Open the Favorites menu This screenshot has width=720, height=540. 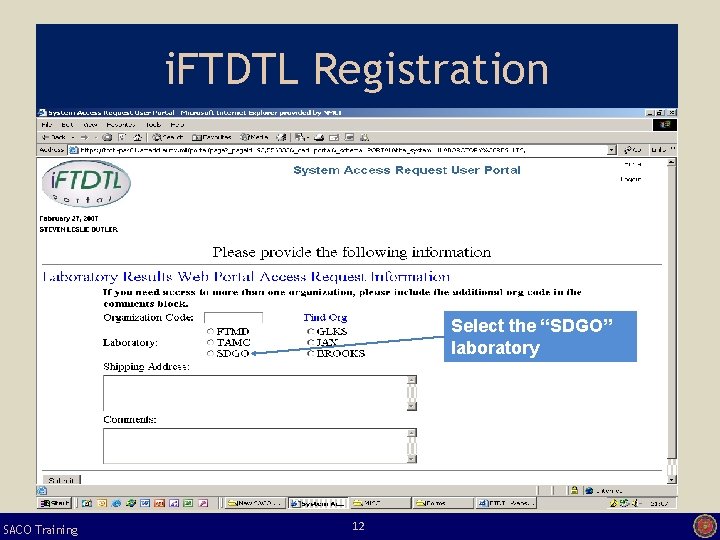click(x=120, y=124)
